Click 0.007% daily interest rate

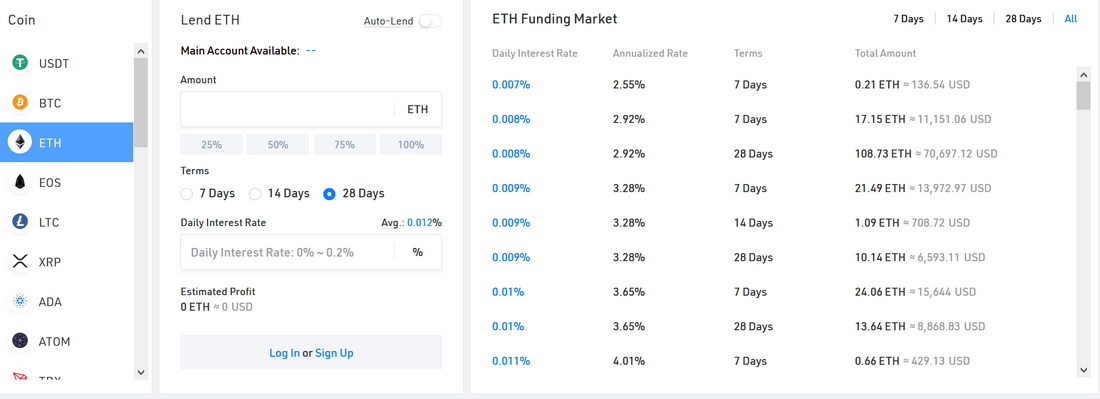[511, 85]
